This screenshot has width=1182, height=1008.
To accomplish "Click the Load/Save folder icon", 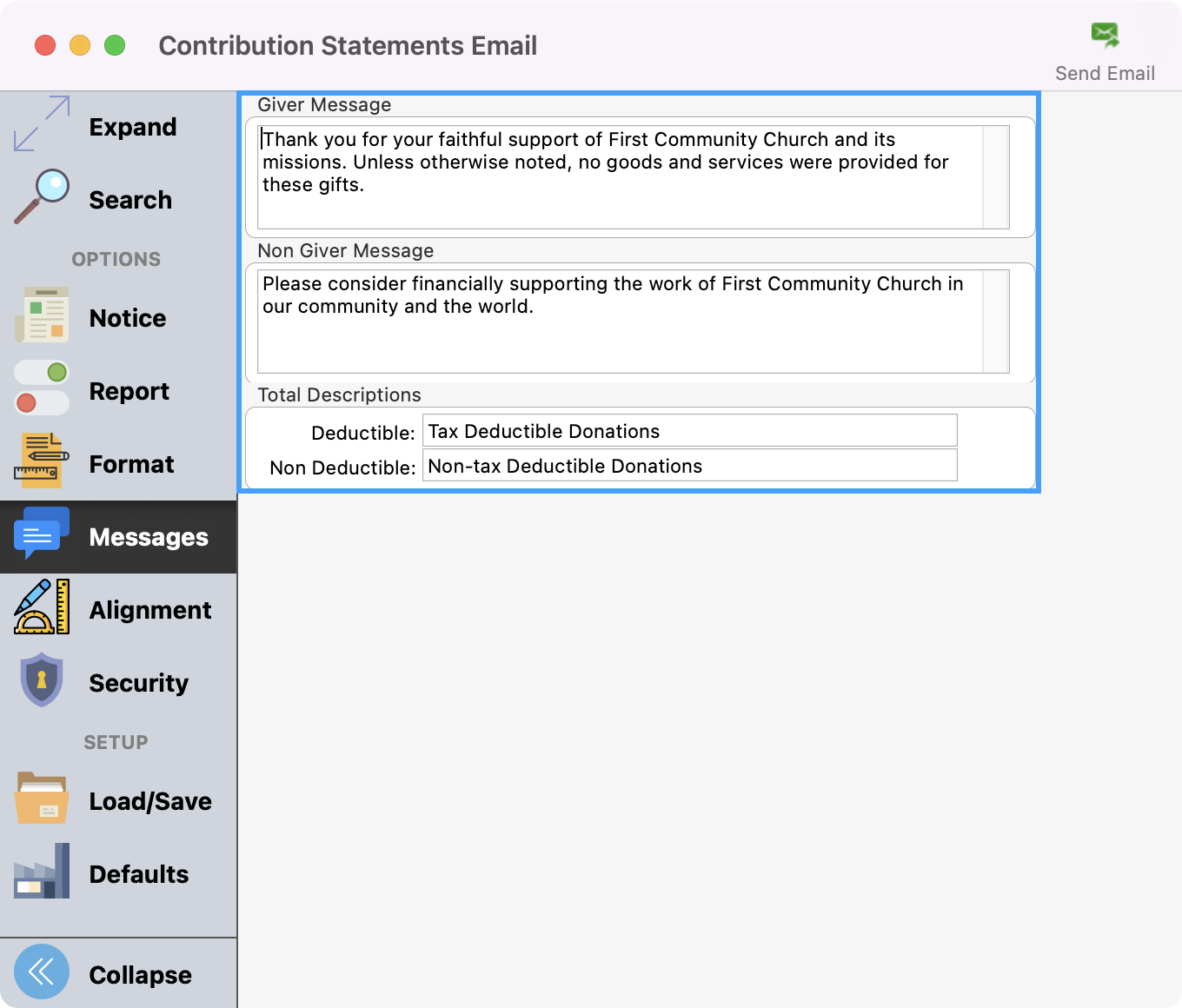I will (x=42, y=799).
